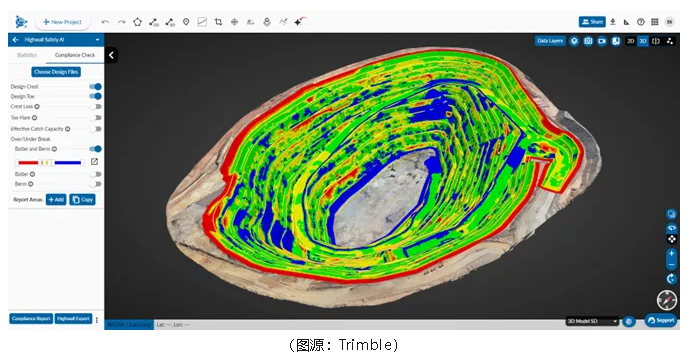Enable the Crest Loss switch

(x=95, y=107)
